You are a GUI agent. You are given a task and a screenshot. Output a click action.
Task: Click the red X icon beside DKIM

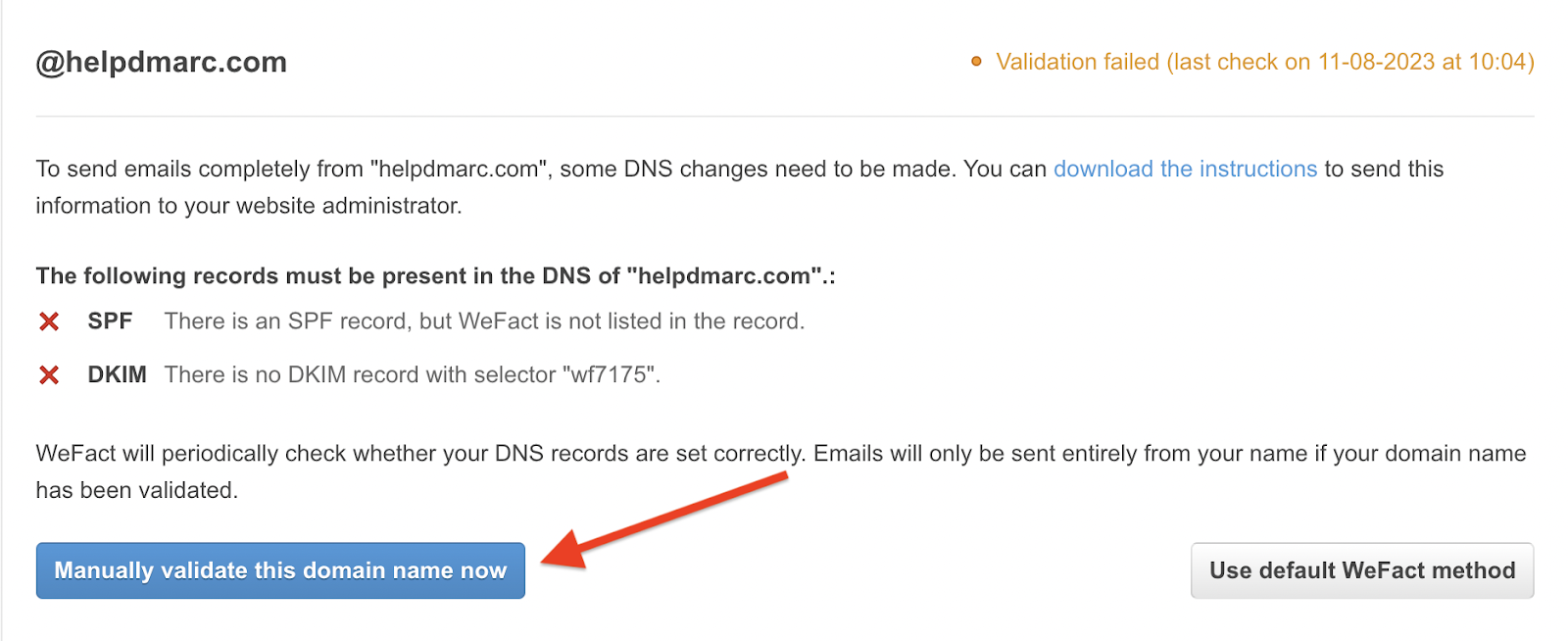click(x=49, y=373)
